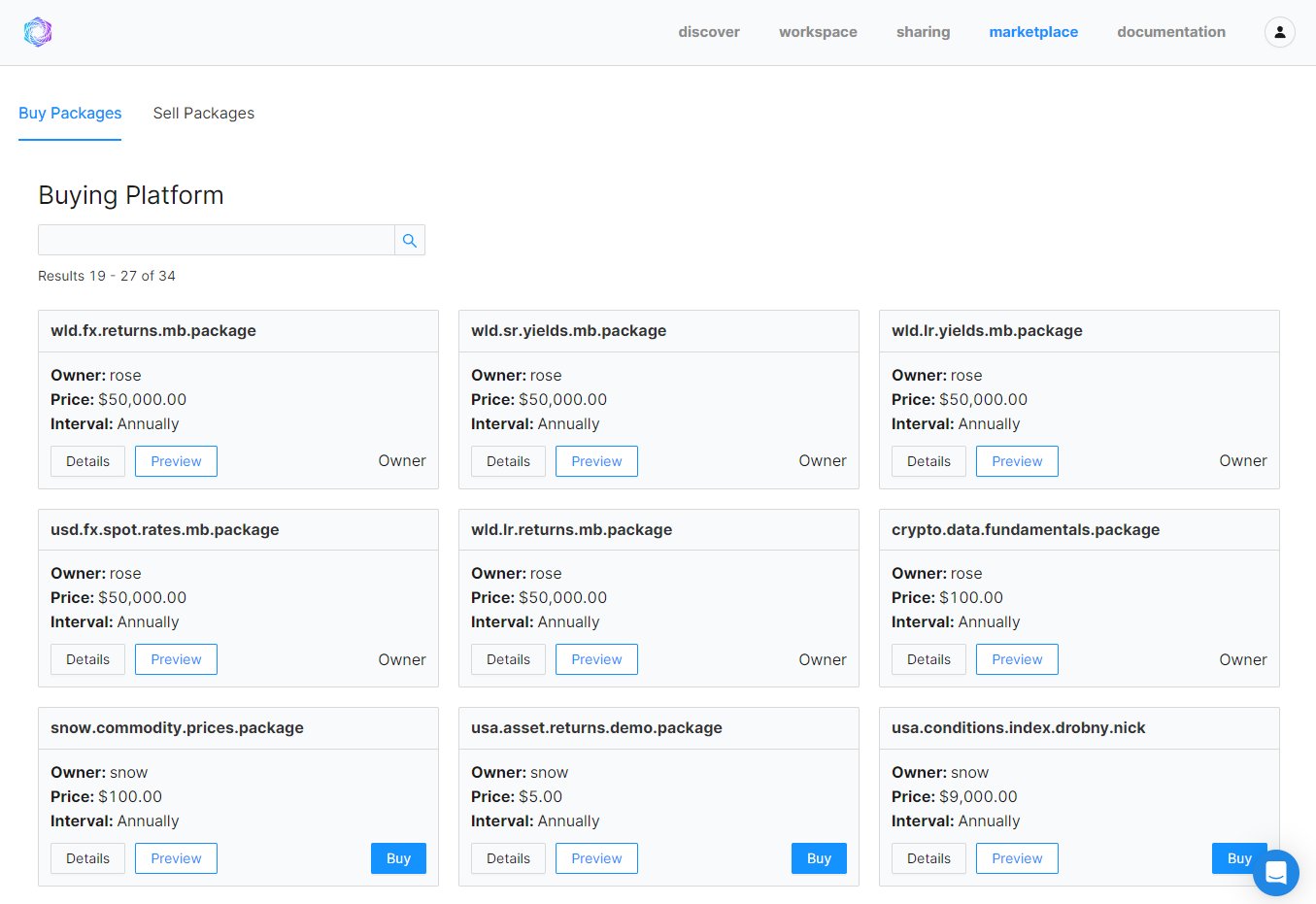Image resolution: width=1316 pixels, height=904 pixels.
Task: Preview usa.asset.returns.demo.package
Action: pyautogui.click(x=596, y=858)
